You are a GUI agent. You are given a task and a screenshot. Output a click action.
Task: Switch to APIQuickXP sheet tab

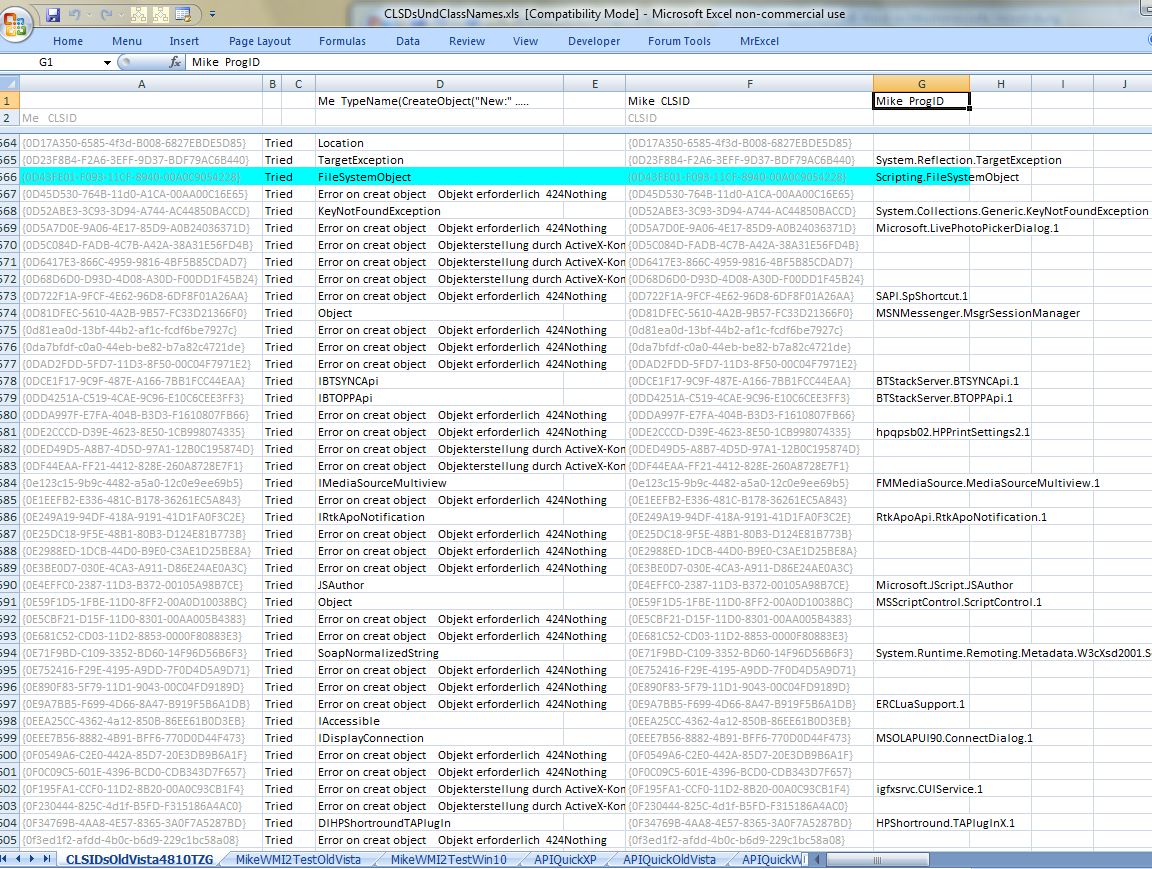(x=565, y=859)
